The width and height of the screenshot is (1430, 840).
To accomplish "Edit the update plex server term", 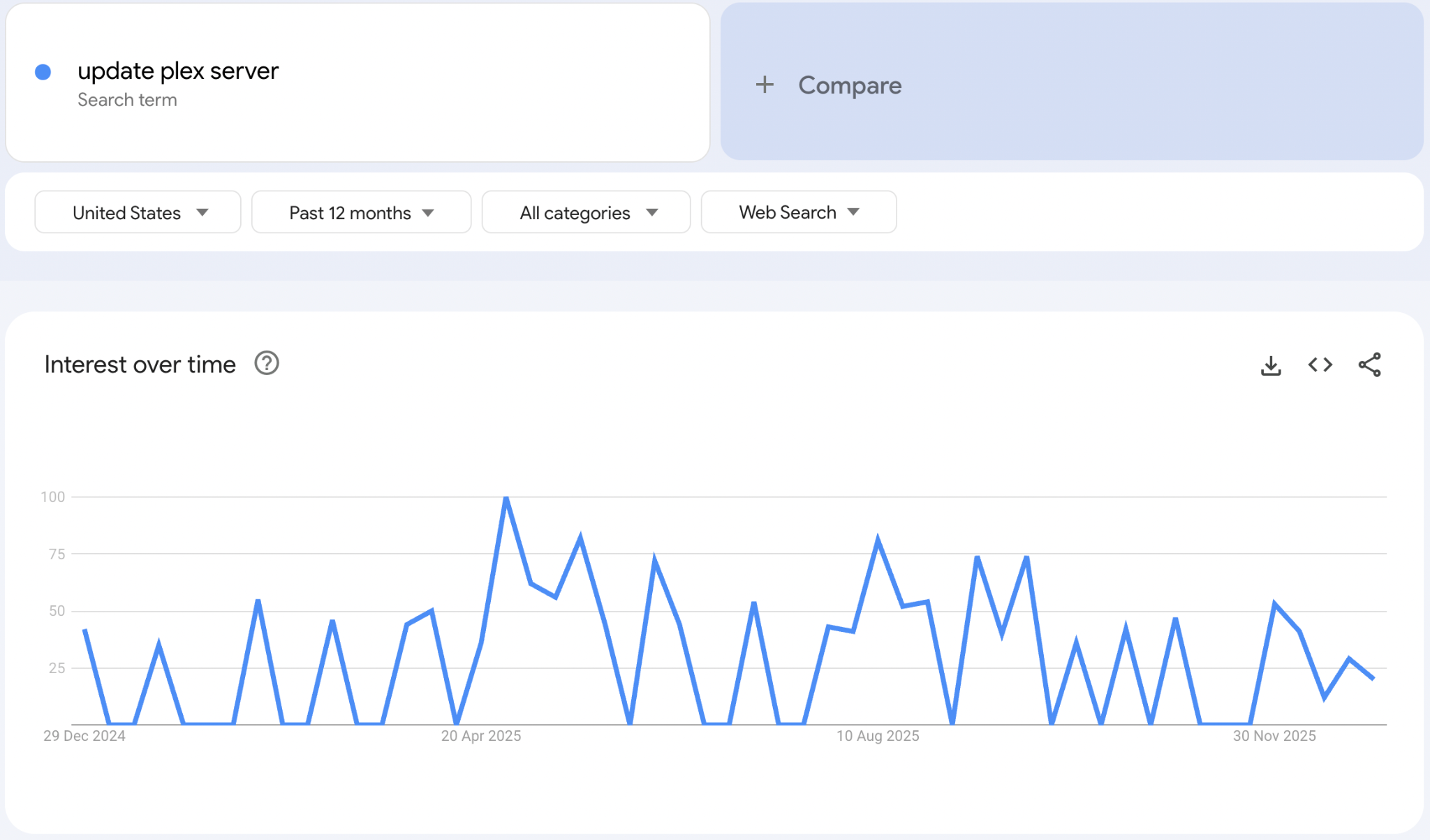I will [x=178, y=71].
